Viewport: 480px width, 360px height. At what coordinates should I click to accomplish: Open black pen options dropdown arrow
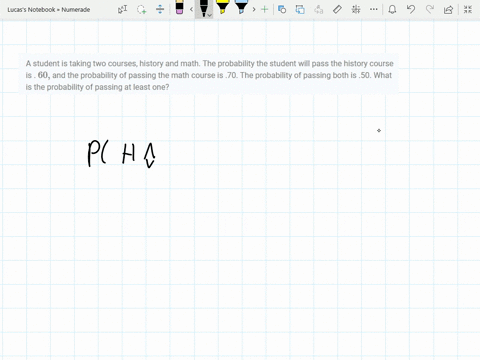tap(209, 15)
